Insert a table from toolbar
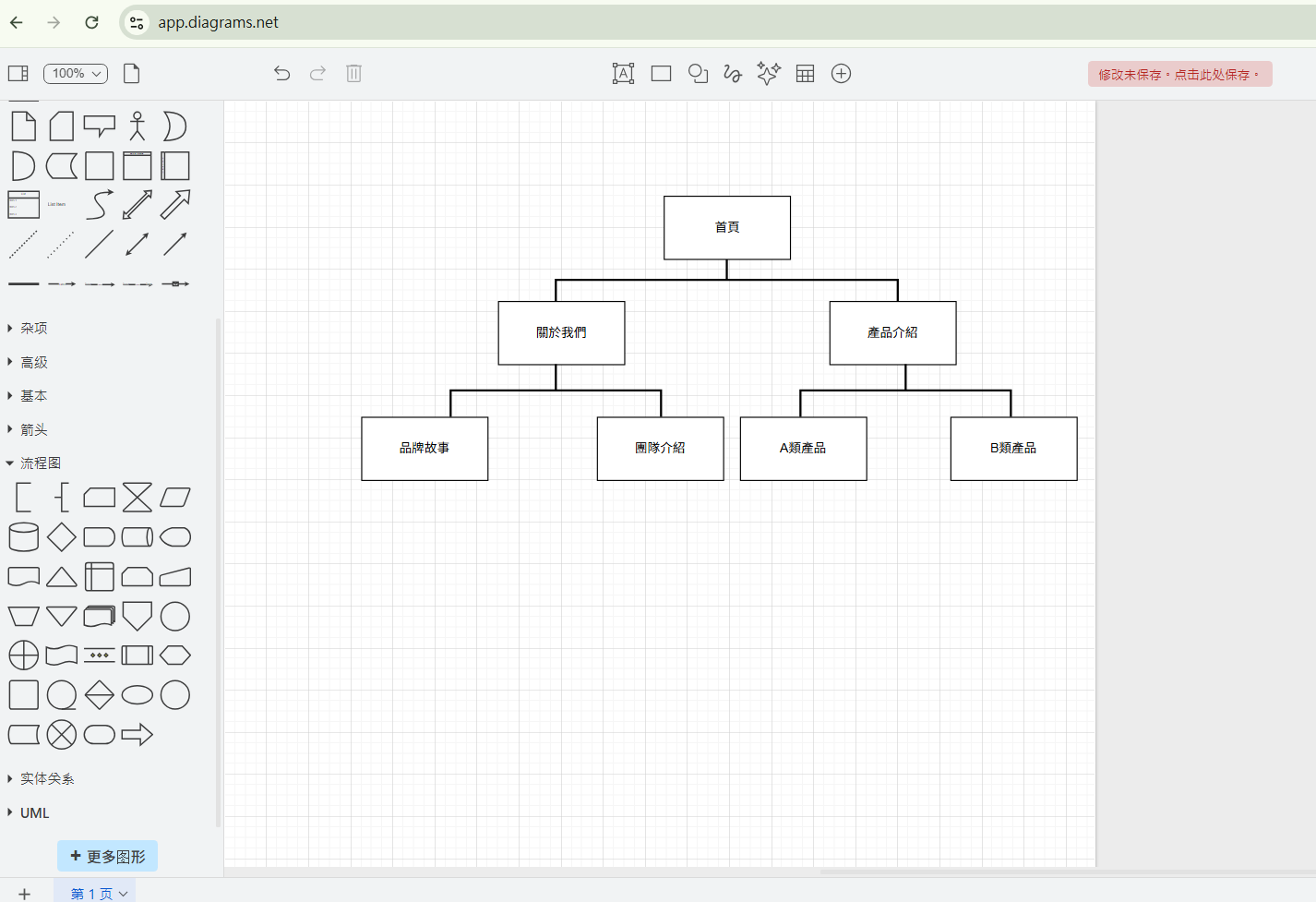 click(x=805, y=74)
